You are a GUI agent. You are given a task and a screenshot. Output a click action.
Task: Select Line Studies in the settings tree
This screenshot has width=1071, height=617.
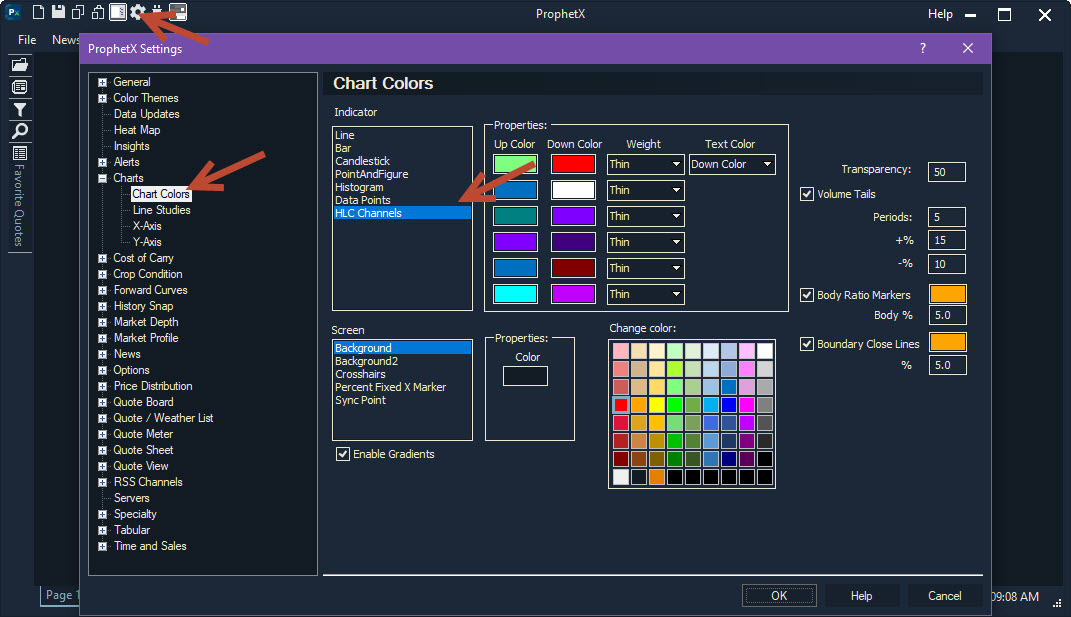162,210
